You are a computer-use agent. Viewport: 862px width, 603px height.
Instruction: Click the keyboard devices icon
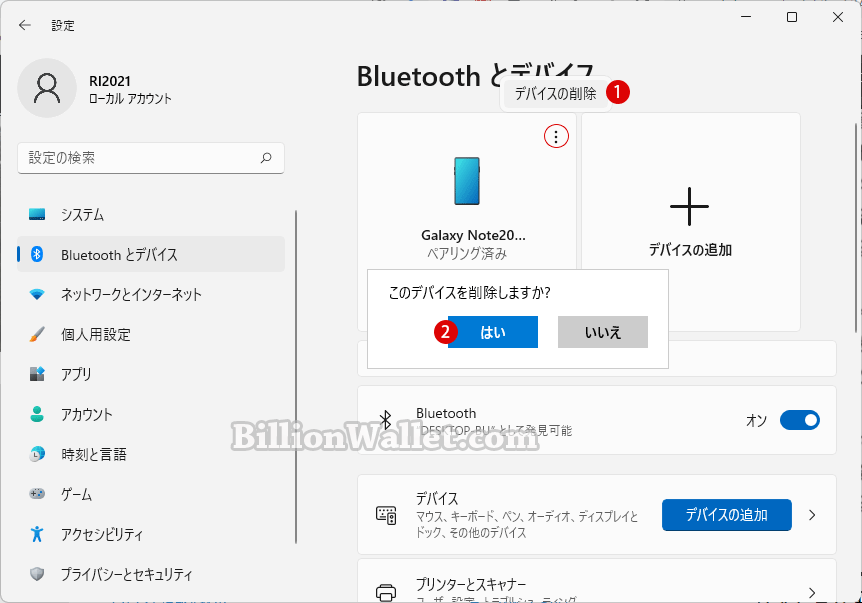(x=386, y=515)
